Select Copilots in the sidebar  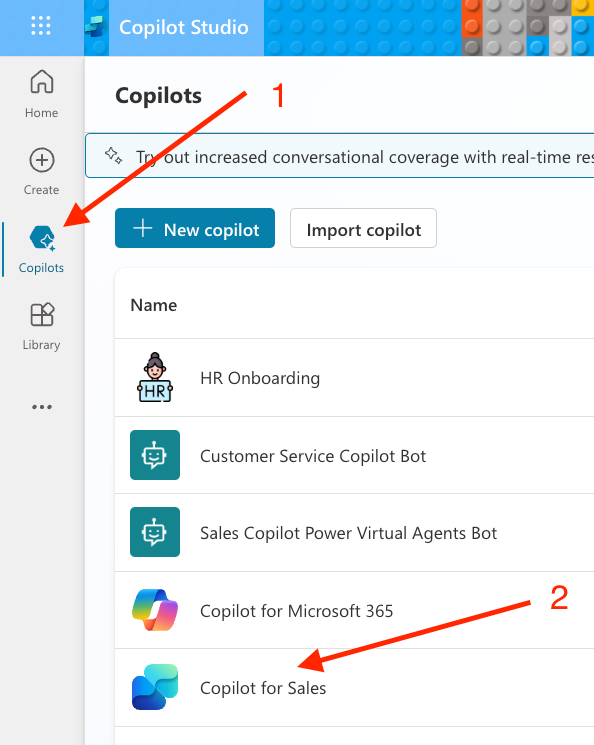point(42,249)
